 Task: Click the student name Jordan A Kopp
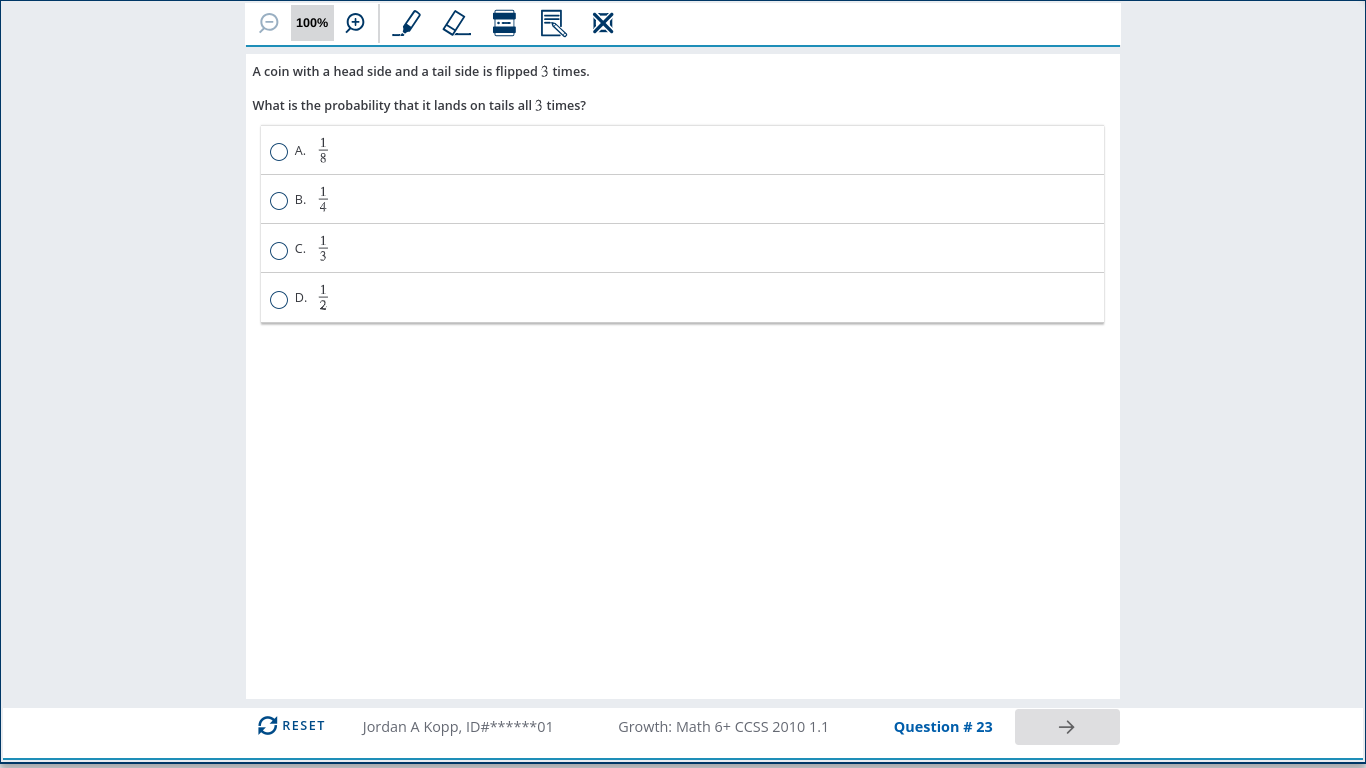click(x=457, y=727)
